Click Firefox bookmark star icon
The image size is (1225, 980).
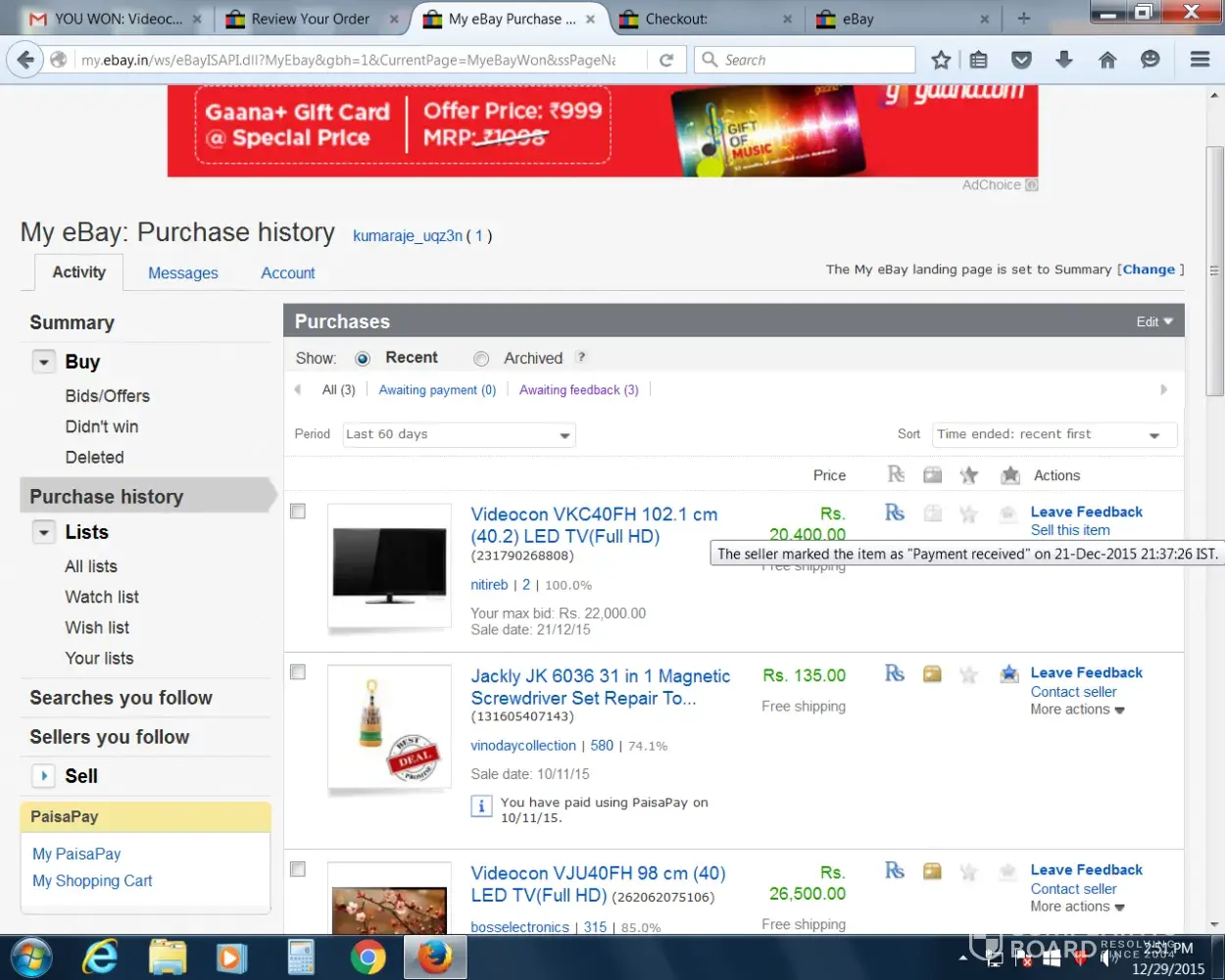[x=941, y=60]
